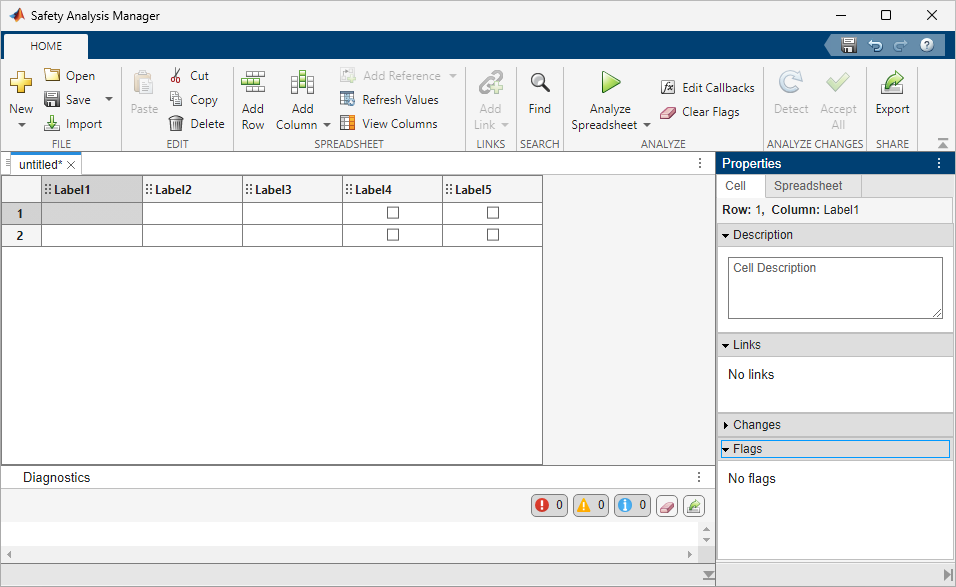Viewport: 956px width, 587px height.
Task: Click the errors count filter button
Action: tap(549, 506)
